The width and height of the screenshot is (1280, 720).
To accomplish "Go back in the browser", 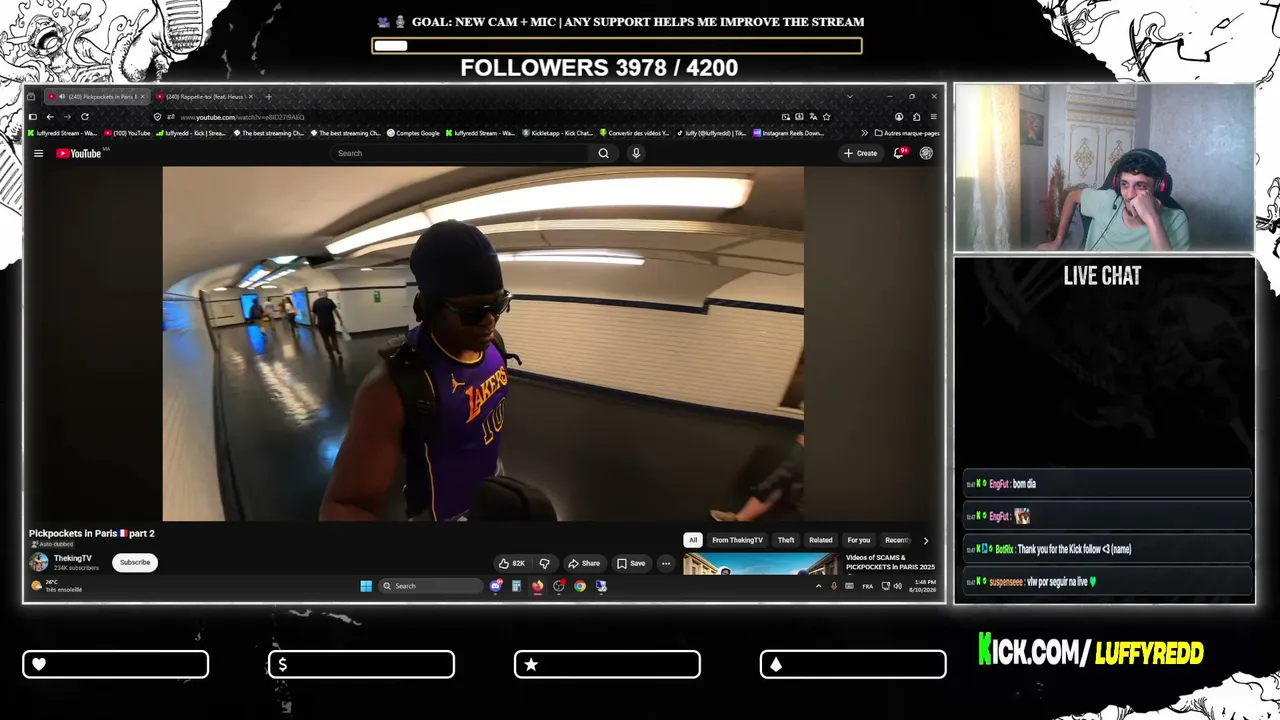I will click(x=50, y=117).
